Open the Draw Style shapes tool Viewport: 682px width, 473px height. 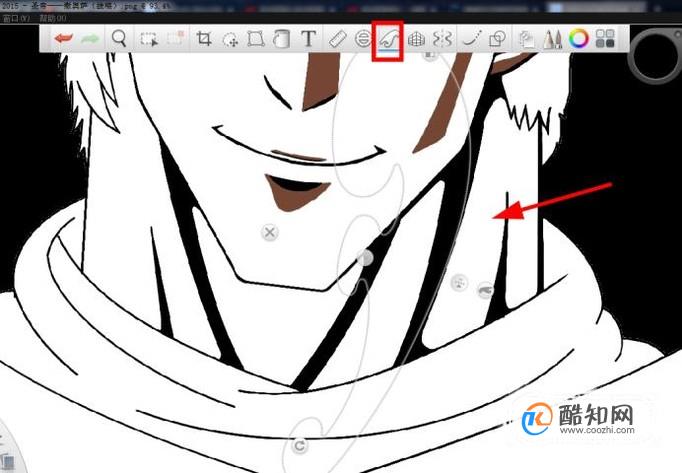[497, 39]
